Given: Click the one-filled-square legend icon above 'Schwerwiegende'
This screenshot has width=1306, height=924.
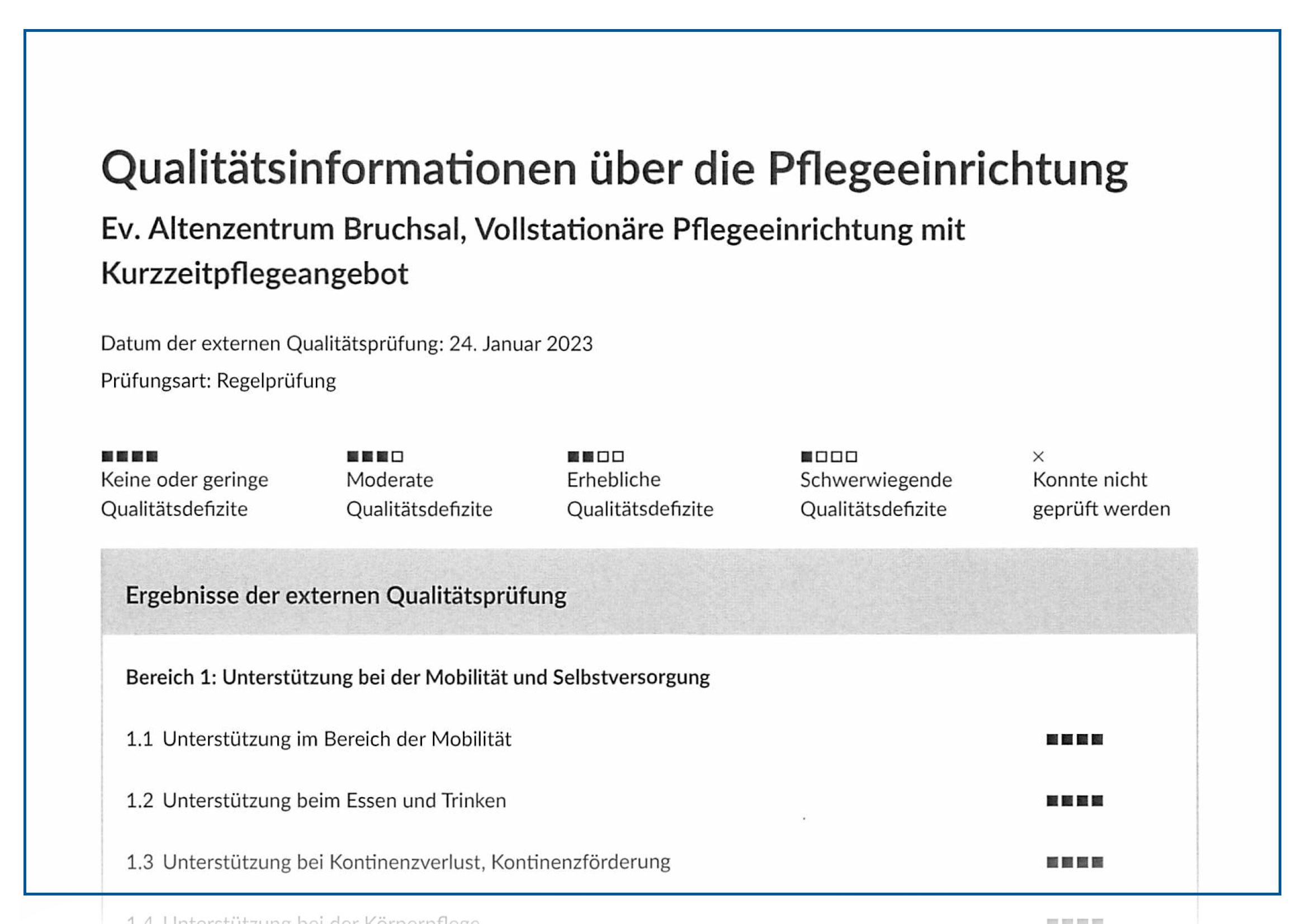Looking at the screenshot, I should [x=829, y=456].
